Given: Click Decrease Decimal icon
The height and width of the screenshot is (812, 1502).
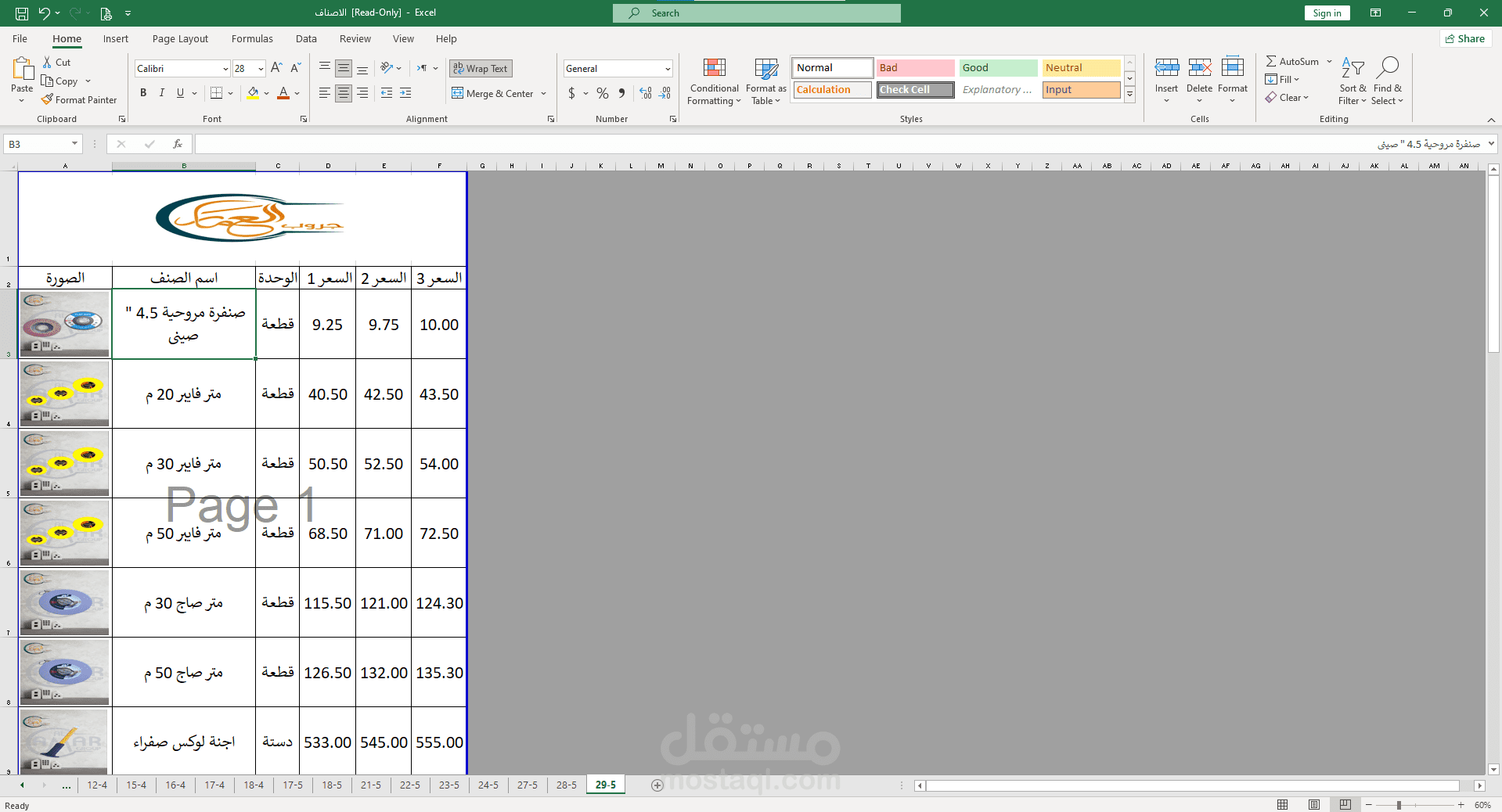Looking at the screenshot, I should pyautogui.click(x=665, y=93).
